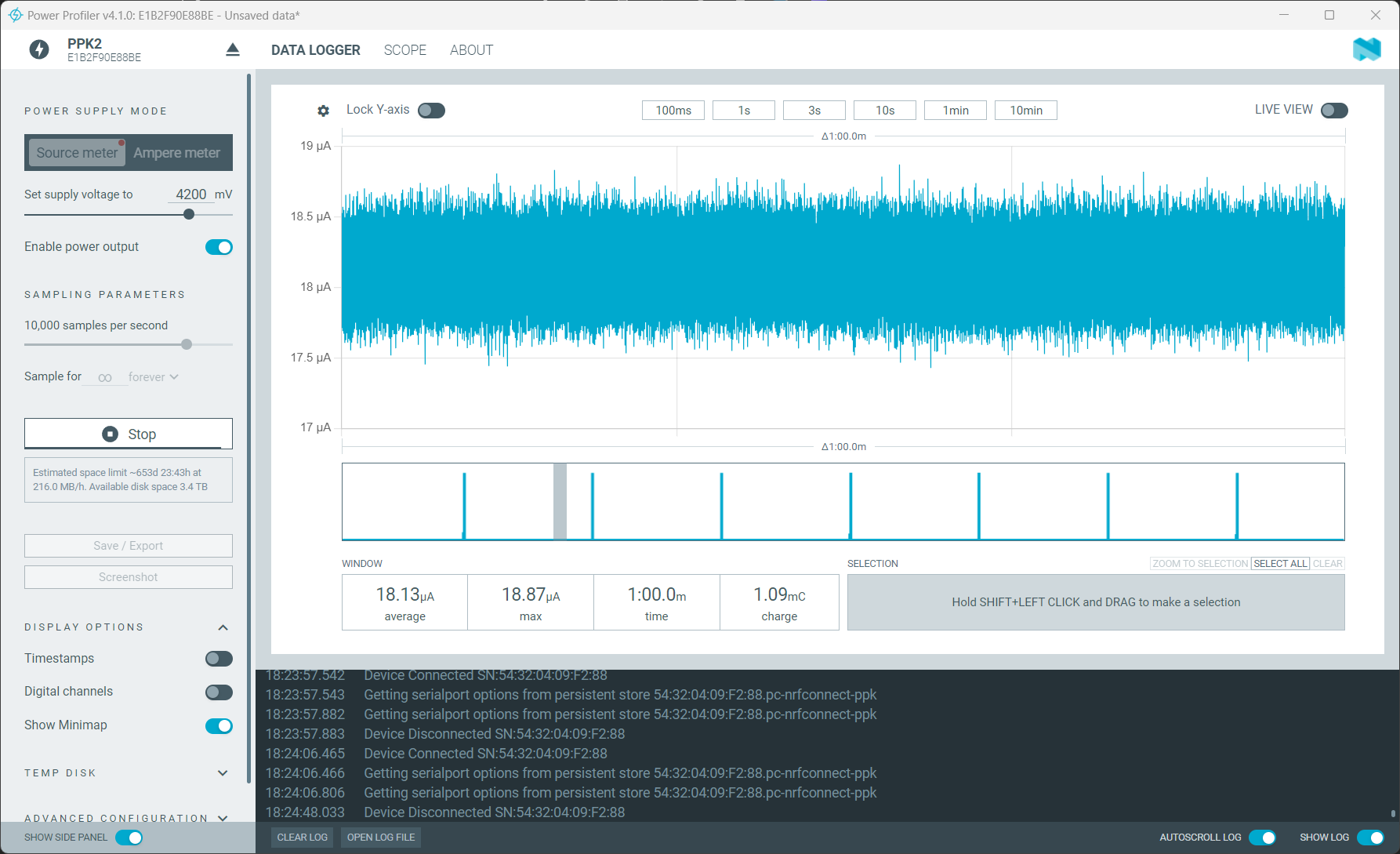Viewport: 1400px width, 854px height.
Task: Expand the Advanced Configuration section
Action: pos(223,818)
